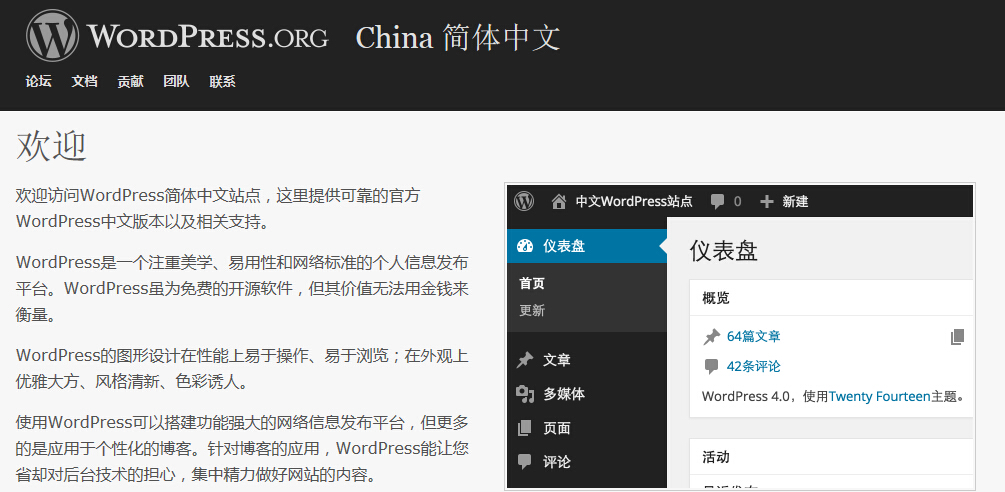The image size is (1005, 492).
Task: Click the 活动 widget heading
Action: (716, 457)
